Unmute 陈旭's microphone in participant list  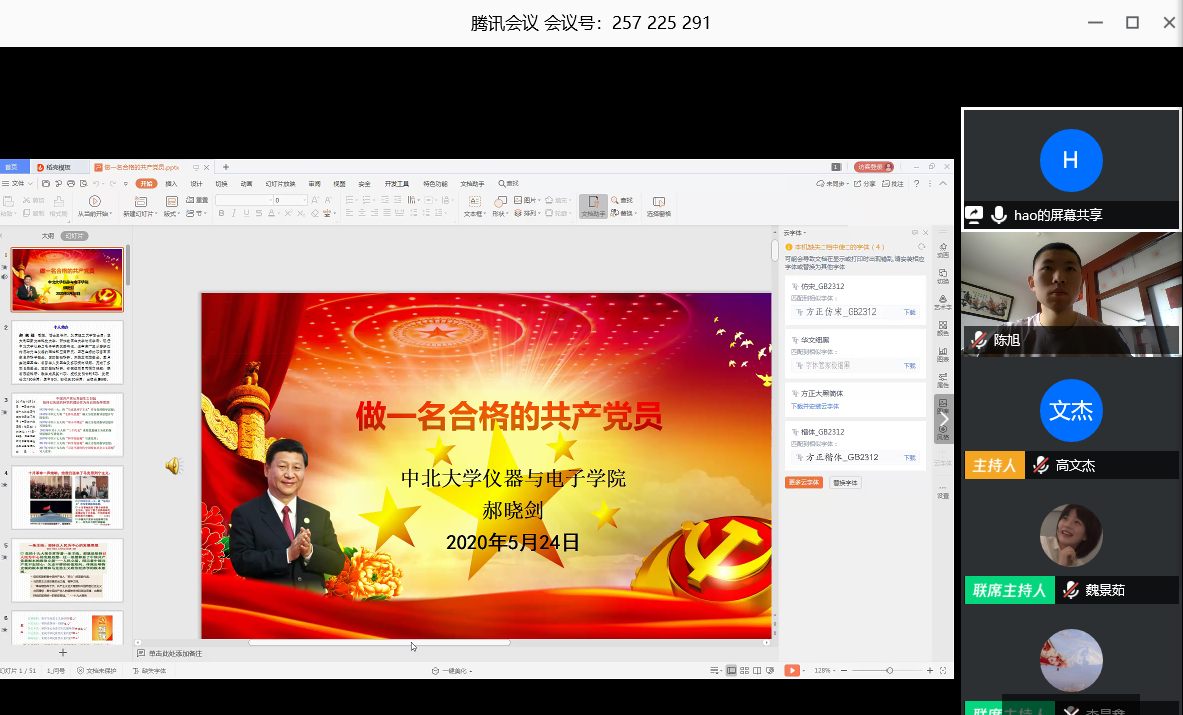pyautogui.click(x=978, y=340)
